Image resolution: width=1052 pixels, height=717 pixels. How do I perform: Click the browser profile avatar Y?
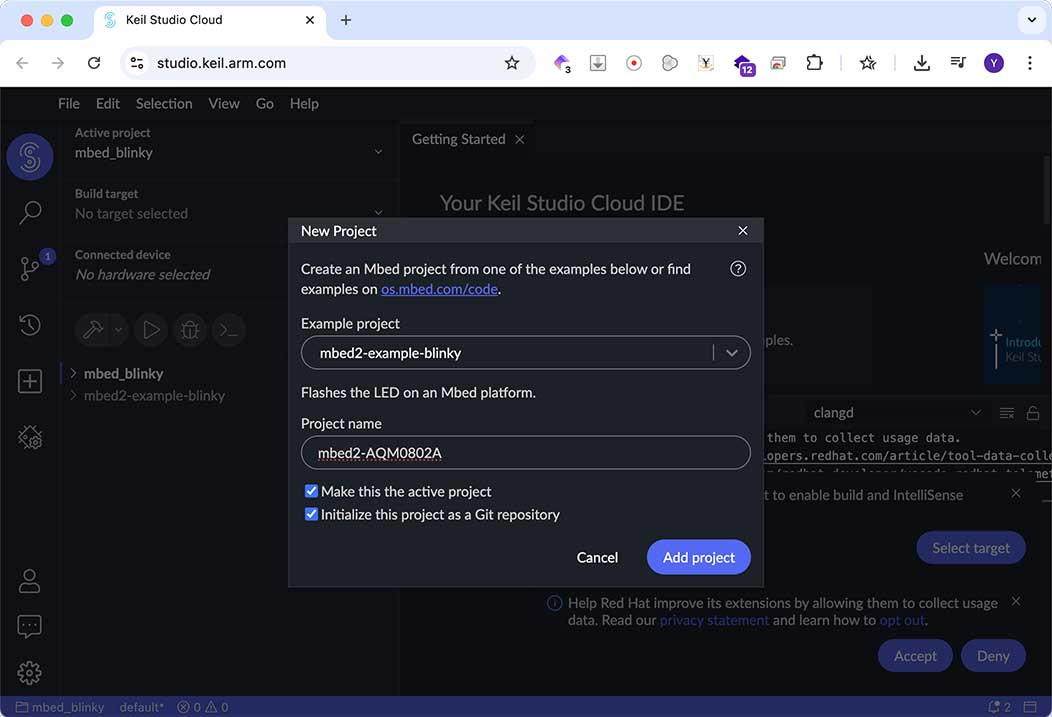(x=994, y=63)
